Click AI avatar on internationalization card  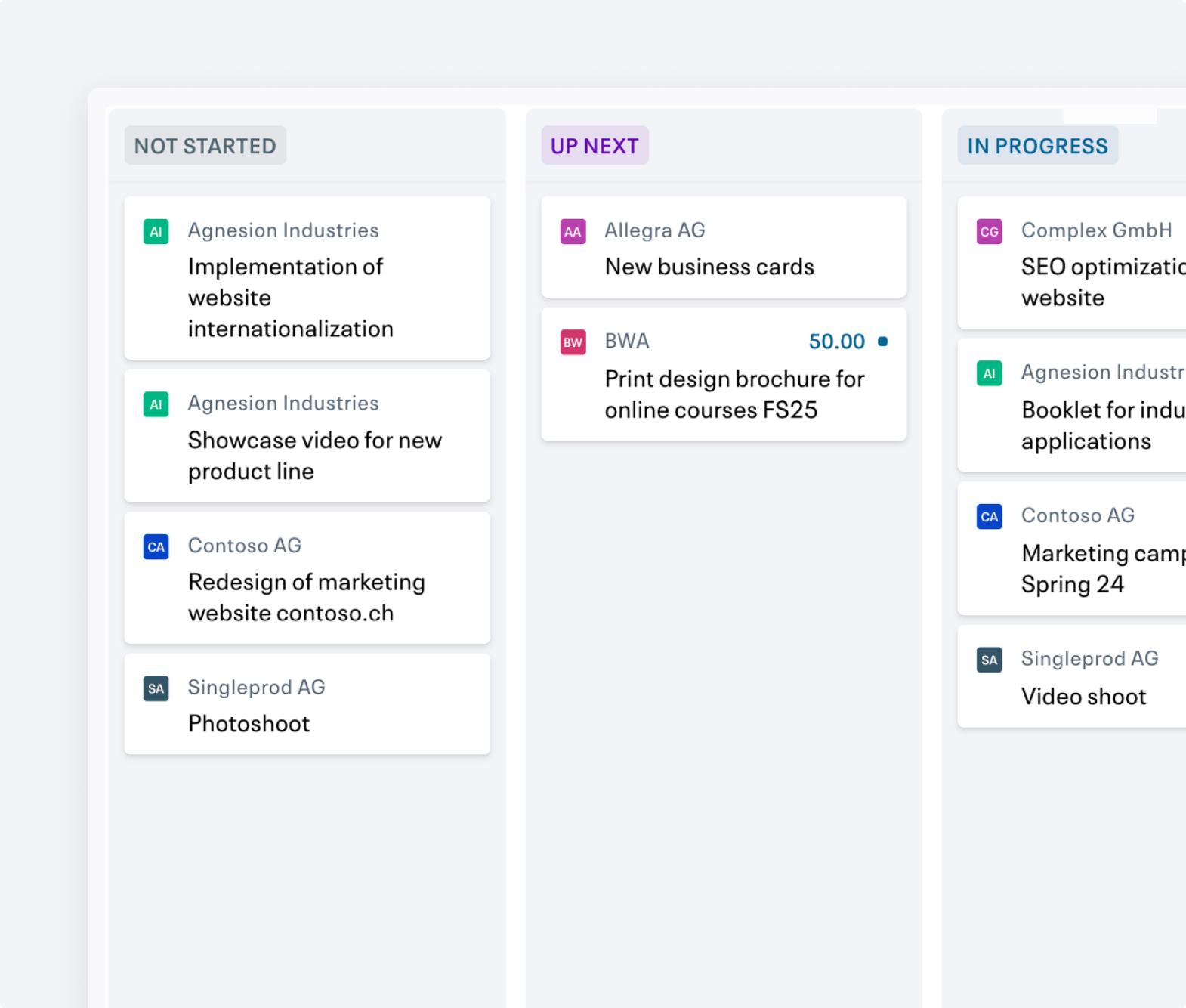[x=156, y=232]
